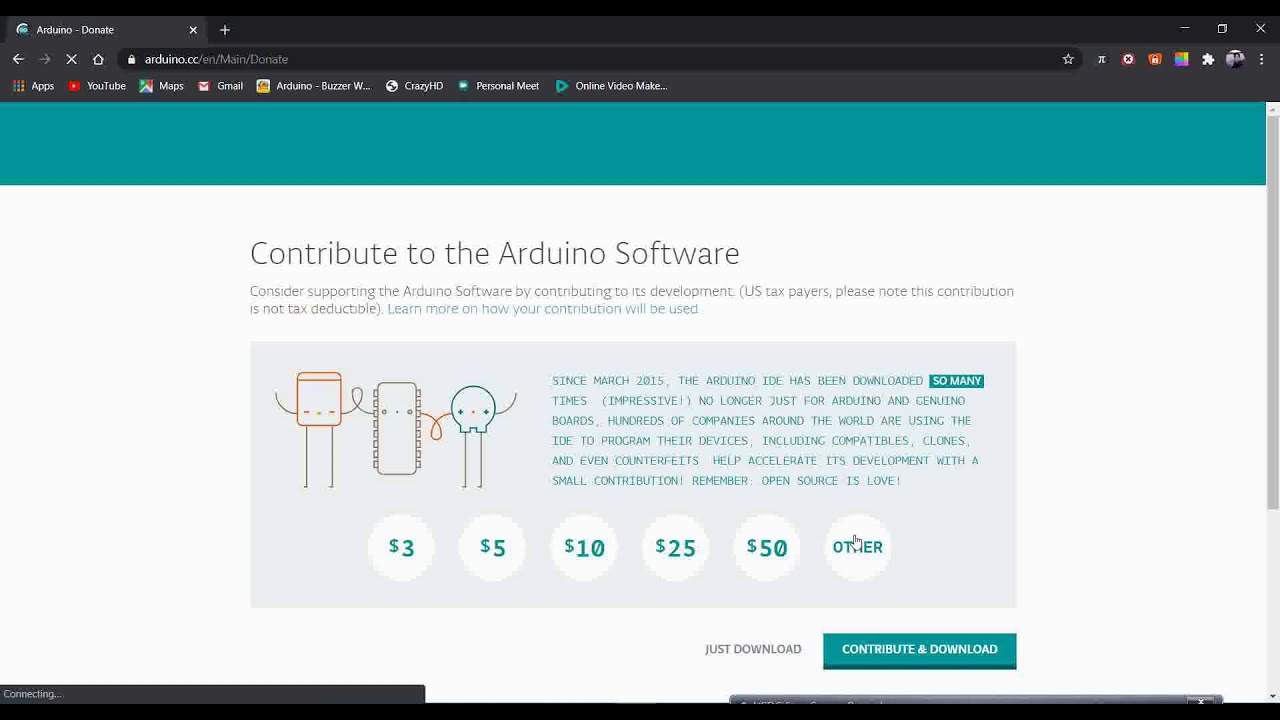Select the Arduino - Donate tab
This screenshot has width=1280, height=720.
pos(107,30)
